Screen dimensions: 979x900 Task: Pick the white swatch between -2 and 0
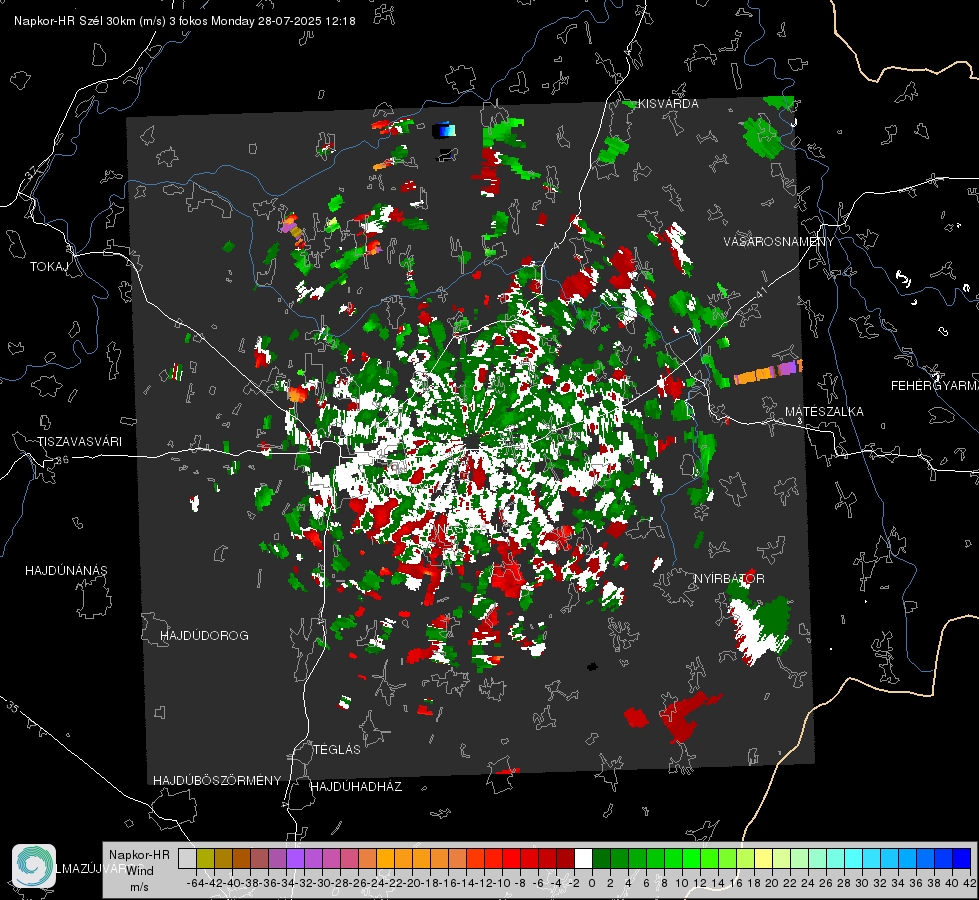click(583, 858)
